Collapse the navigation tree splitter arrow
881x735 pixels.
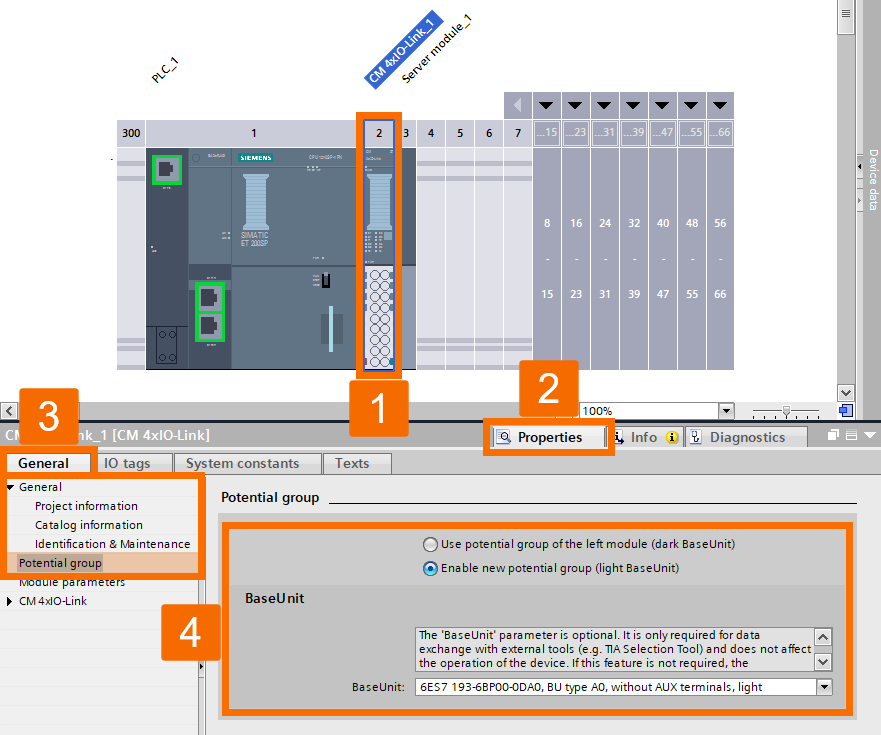[201, 666]
